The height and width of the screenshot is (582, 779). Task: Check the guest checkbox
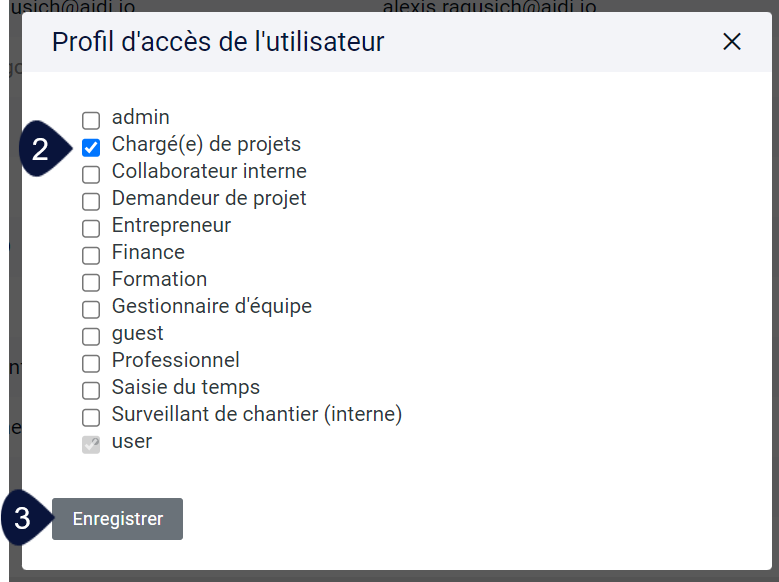coord(91,336)
